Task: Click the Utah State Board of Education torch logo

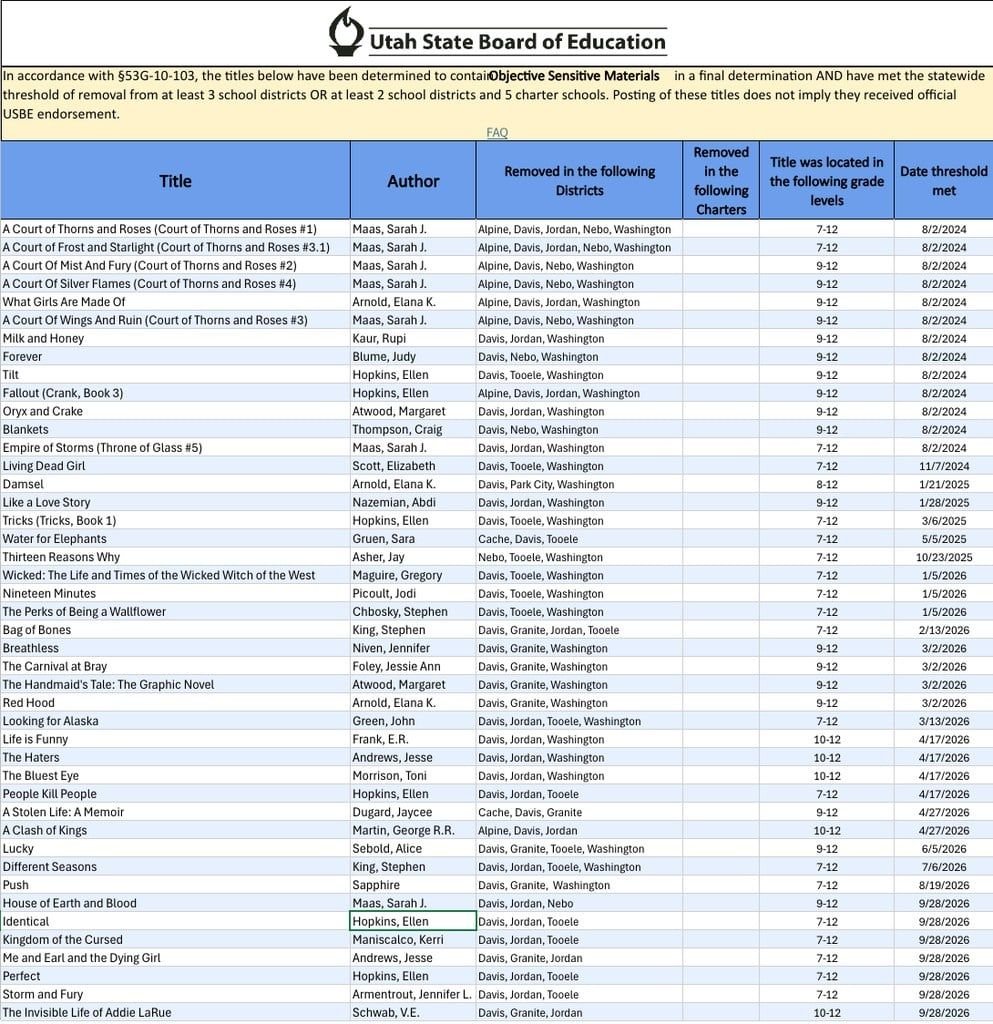Action: pos(345,32)
